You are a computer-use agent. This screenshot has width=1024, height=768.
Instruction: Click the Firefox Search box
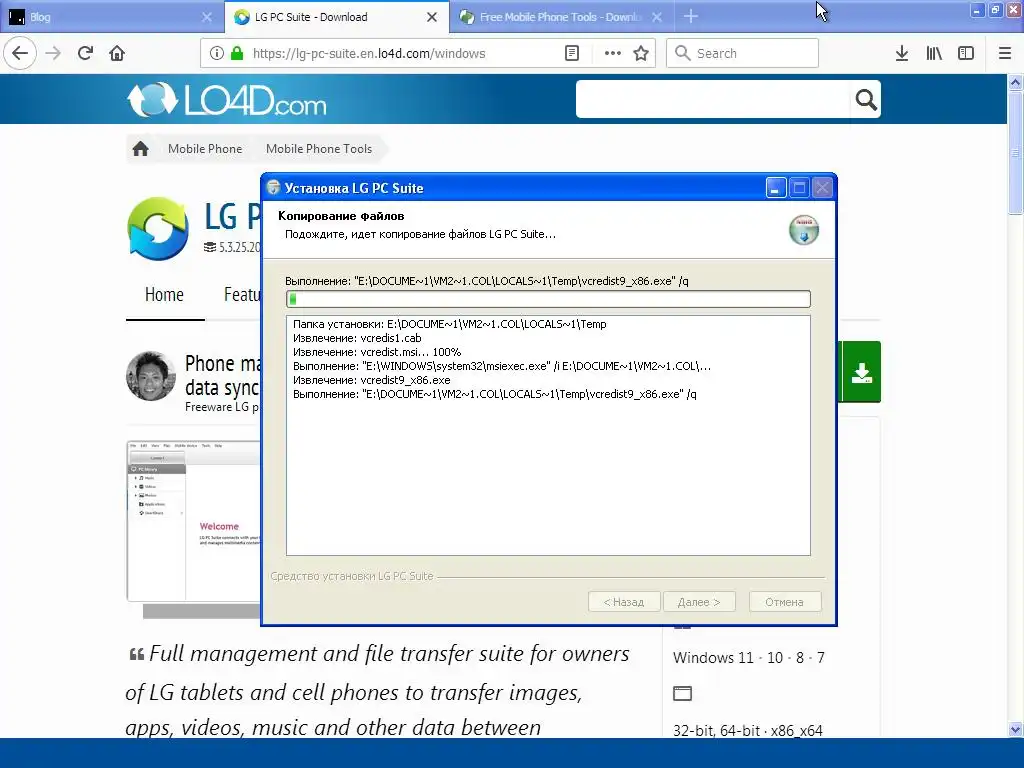click(742, 53)
